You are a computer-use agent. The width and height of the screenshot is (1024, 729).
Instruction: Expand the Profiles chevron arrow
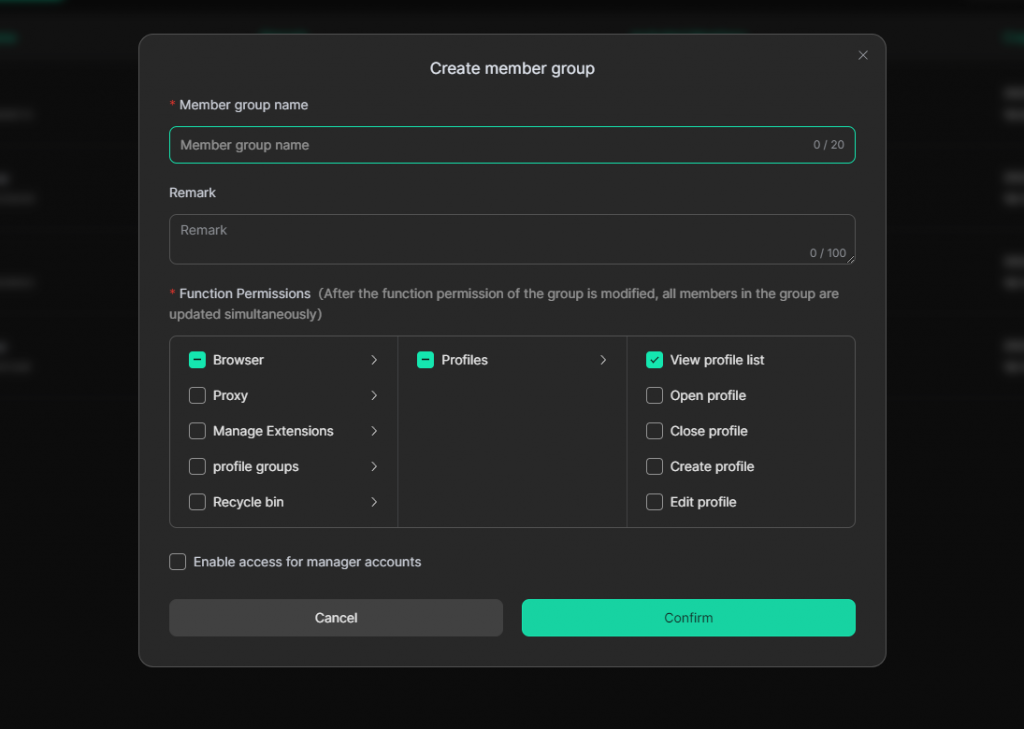tap(603, 360)
